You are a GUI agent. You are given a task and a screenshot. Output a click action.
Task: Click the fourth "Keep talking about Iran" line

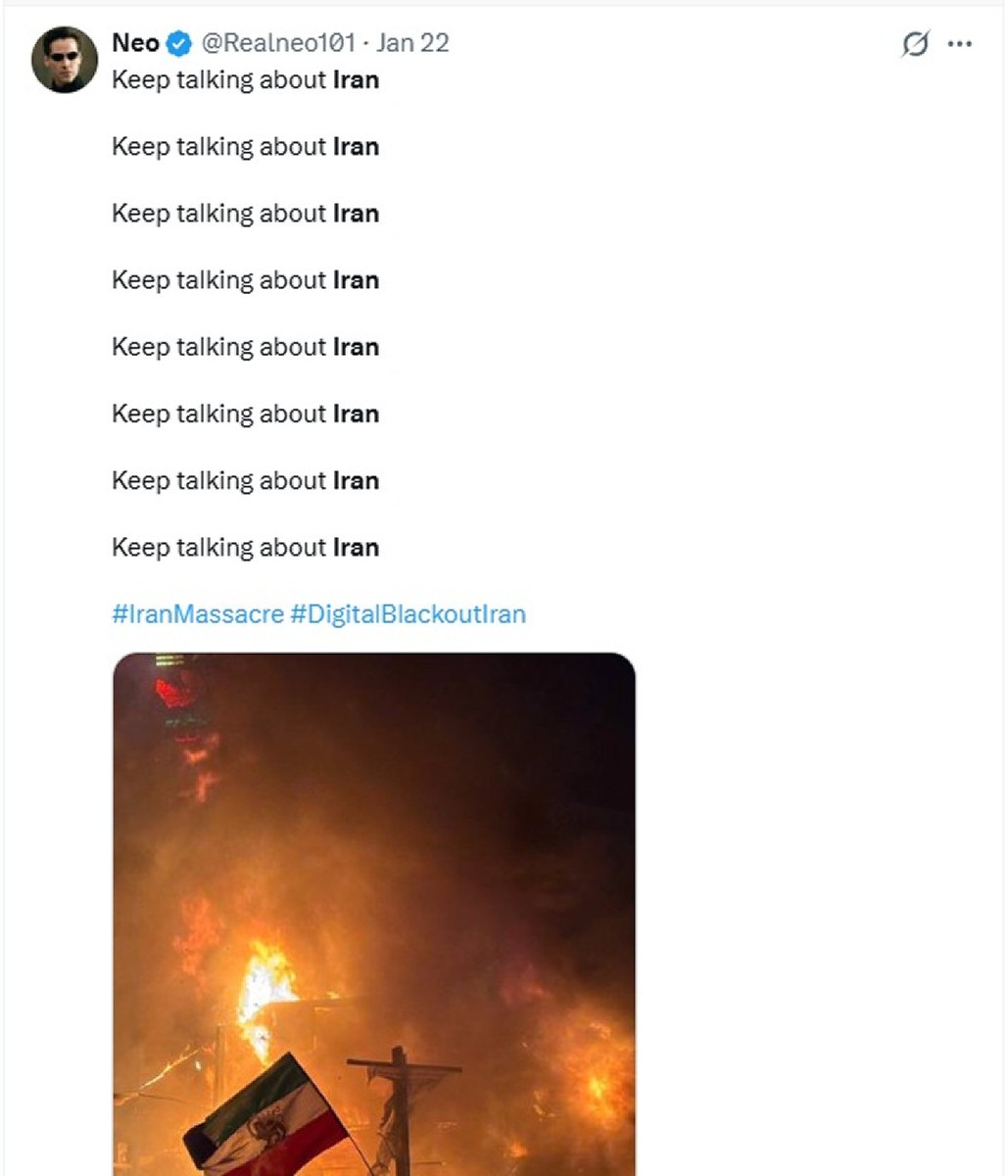[x=245, y=280]
